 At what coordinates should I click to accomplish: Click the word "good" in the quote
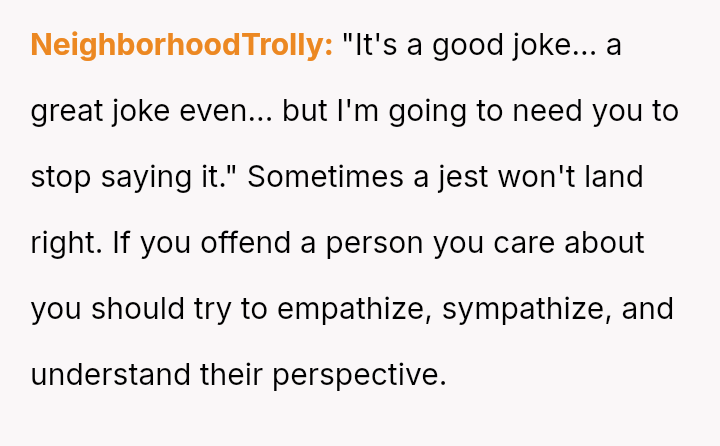pyautogui.click(x=471, y=46)
